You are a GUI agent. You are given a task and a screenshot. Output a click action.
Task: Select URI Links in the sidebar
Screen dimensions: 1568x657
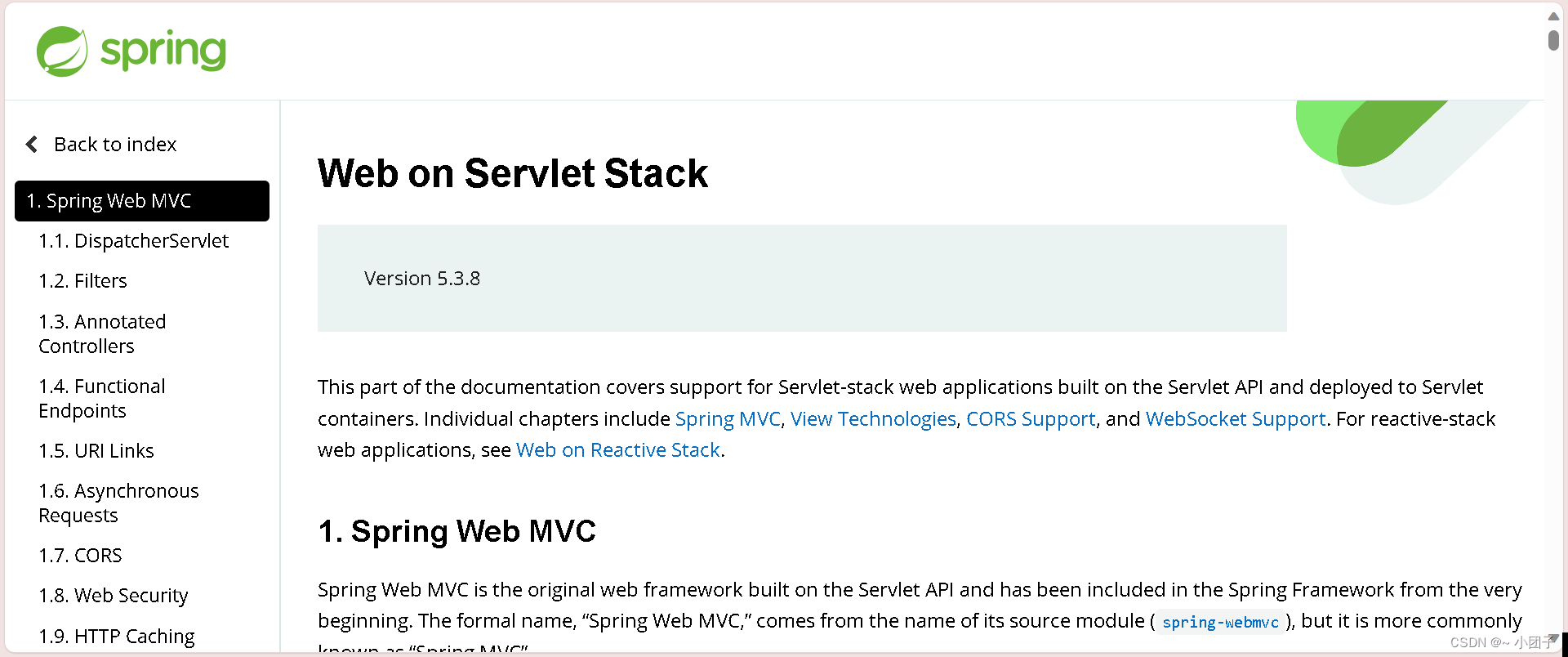96,450
